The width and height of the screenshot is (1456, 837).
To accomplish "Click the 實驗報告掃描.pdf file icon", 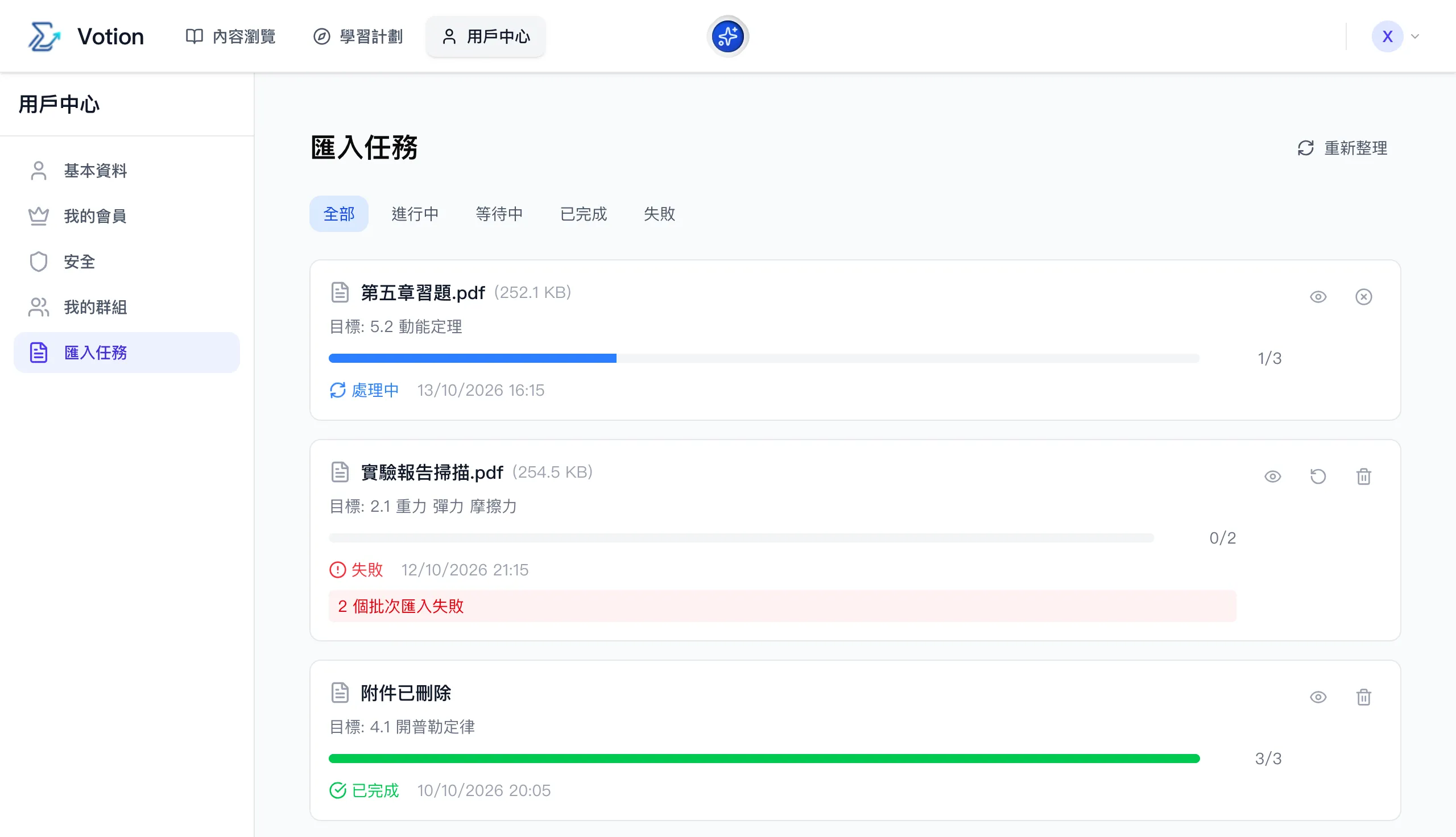I will pyautogui.click(x=340, y=472).
